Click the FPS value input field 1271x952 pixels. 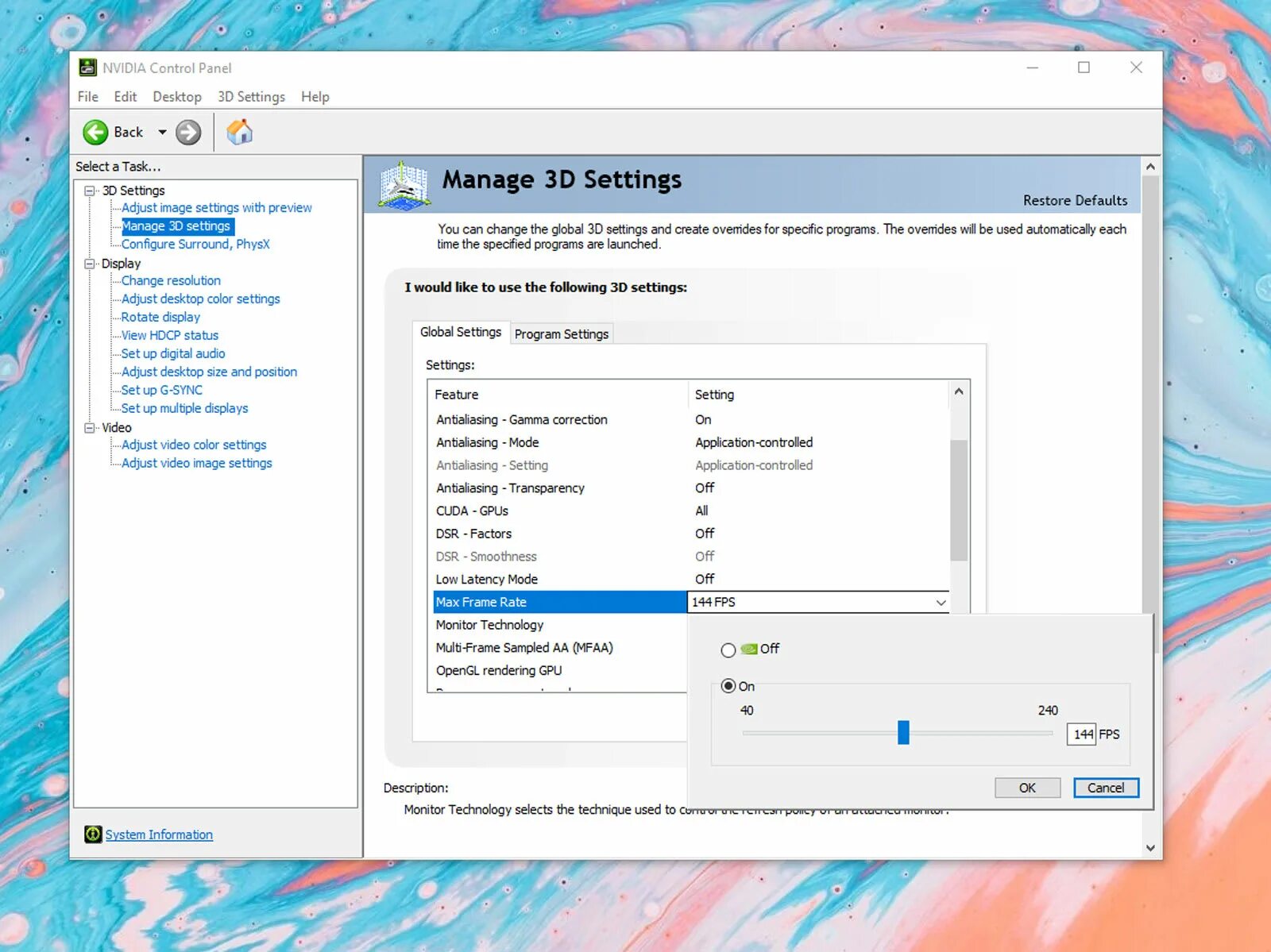1081,734
